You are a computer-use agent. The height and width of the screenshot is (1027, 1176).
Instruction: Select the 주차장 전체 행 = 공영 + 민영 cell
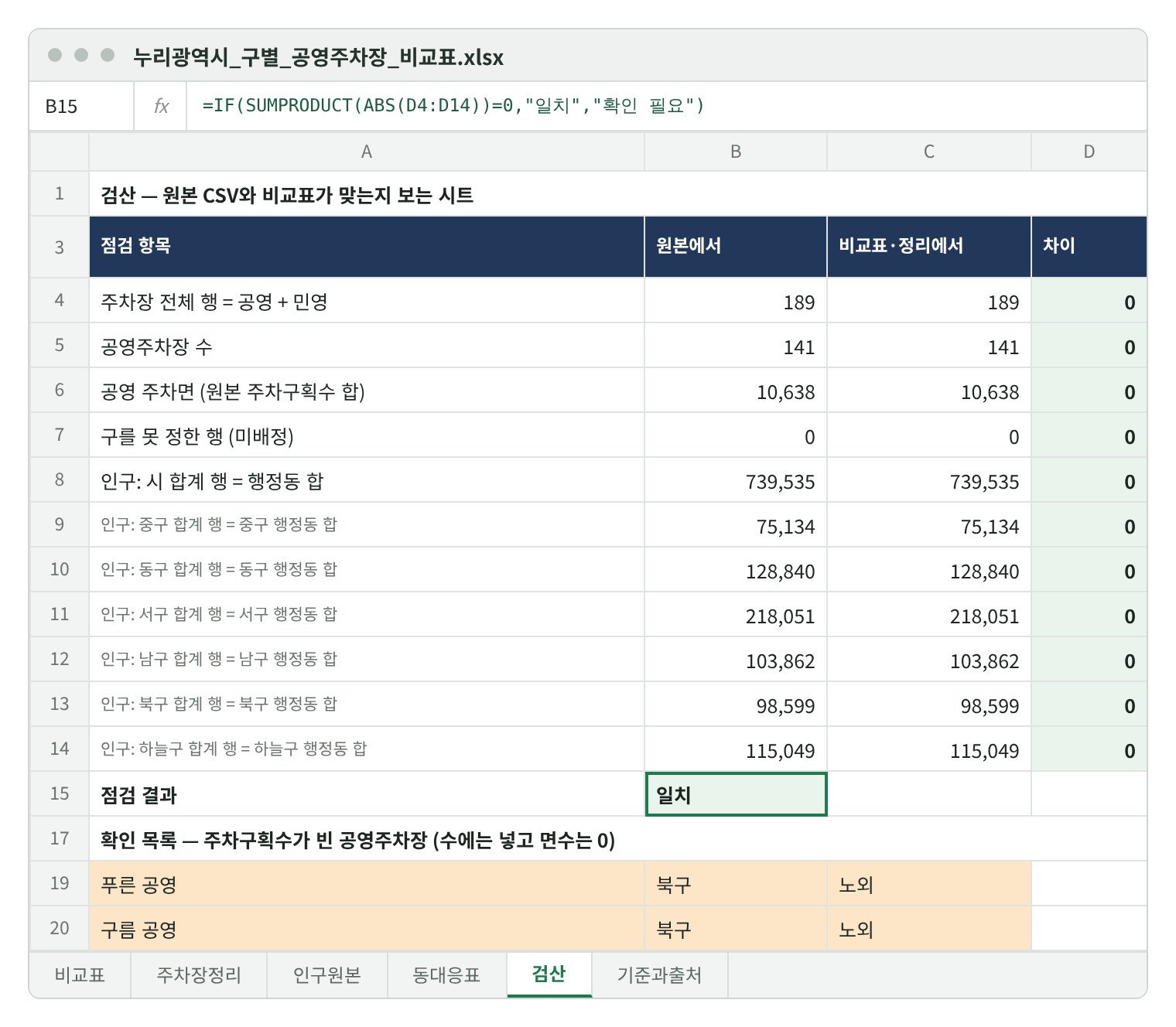click(367, 301)
